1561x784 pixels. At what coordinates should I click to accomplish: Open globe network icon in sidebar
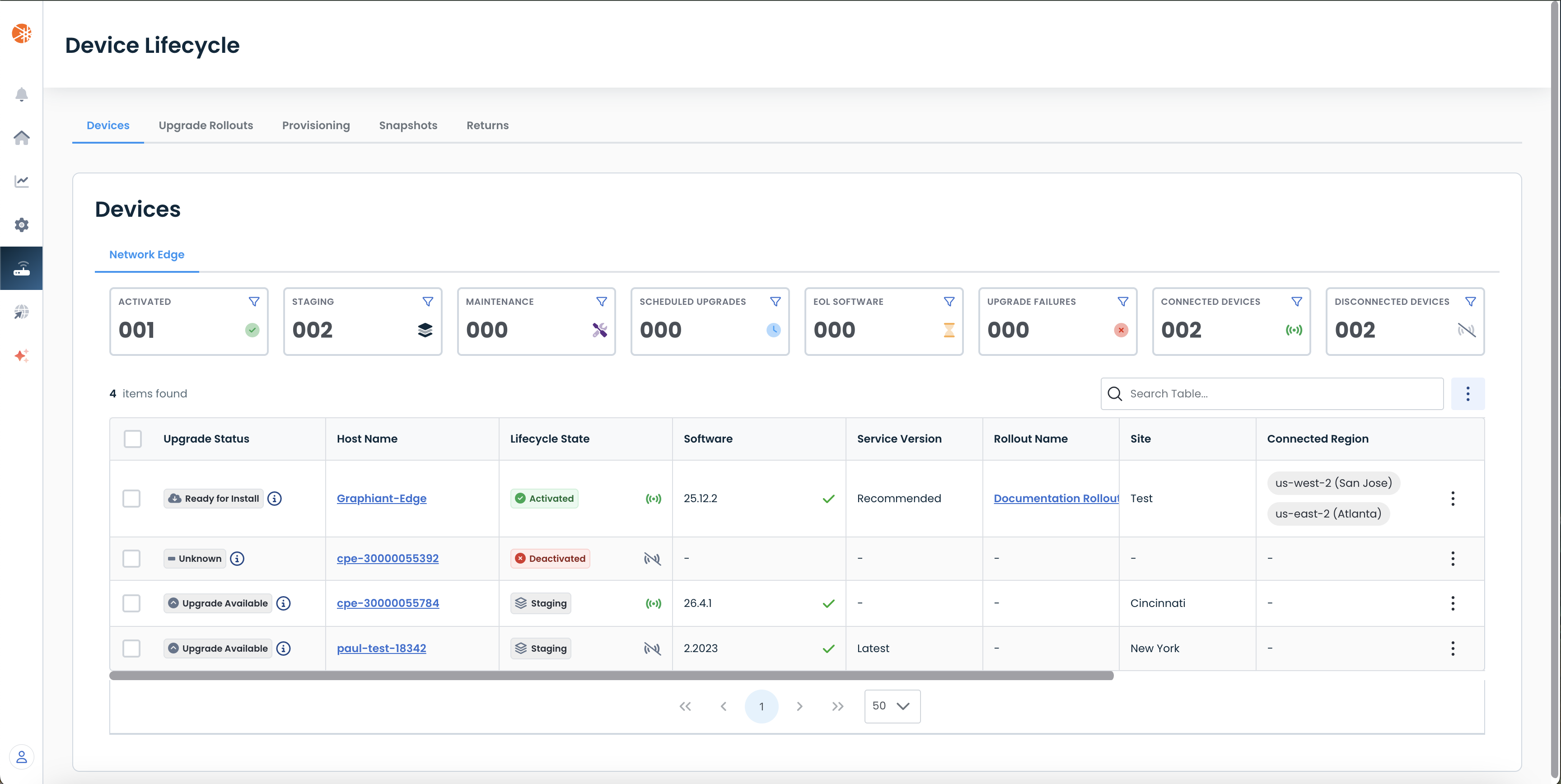click(x=21, y=312)
